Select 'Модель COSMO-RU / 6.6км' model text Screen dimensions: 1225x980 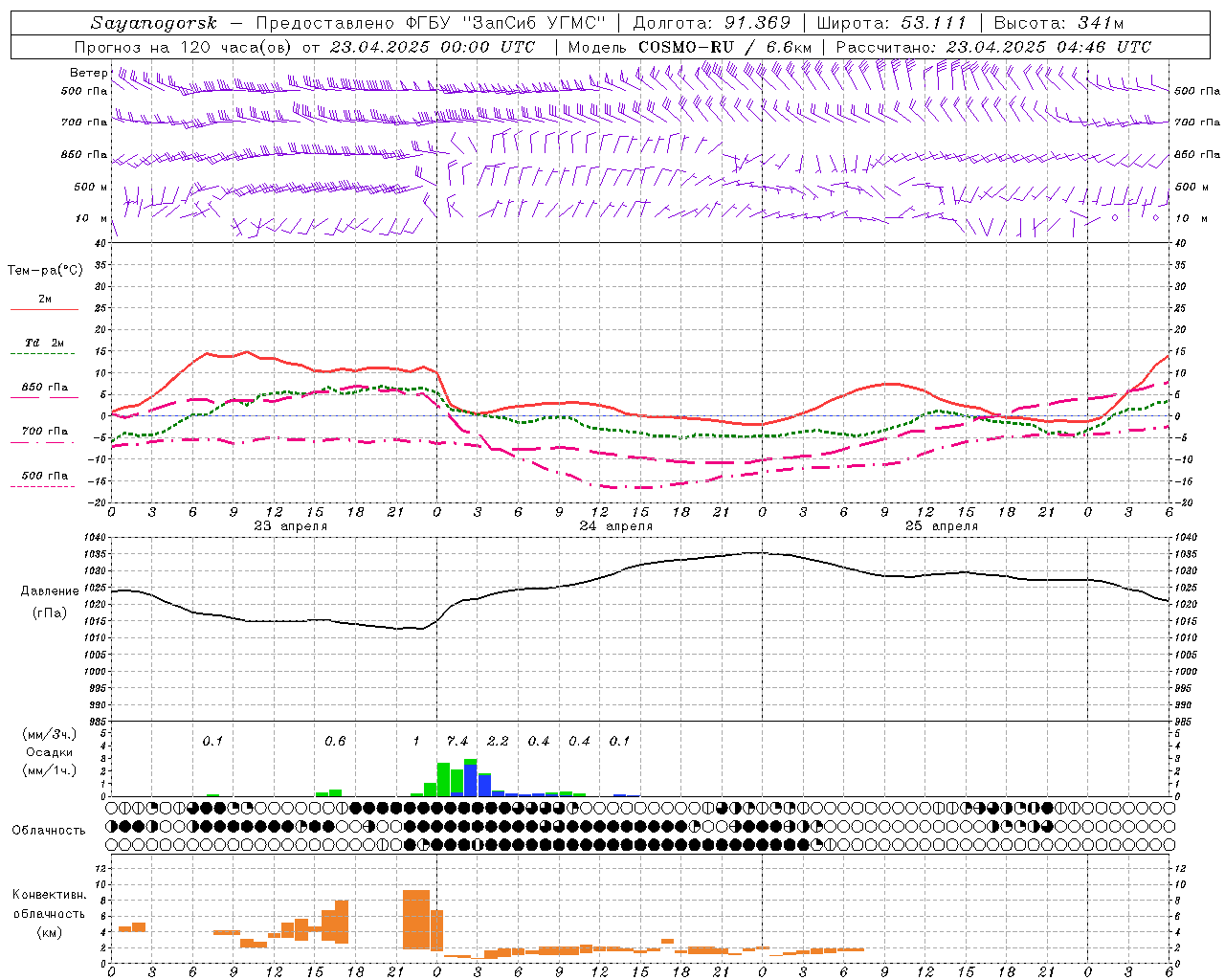[x=690, y=47]
